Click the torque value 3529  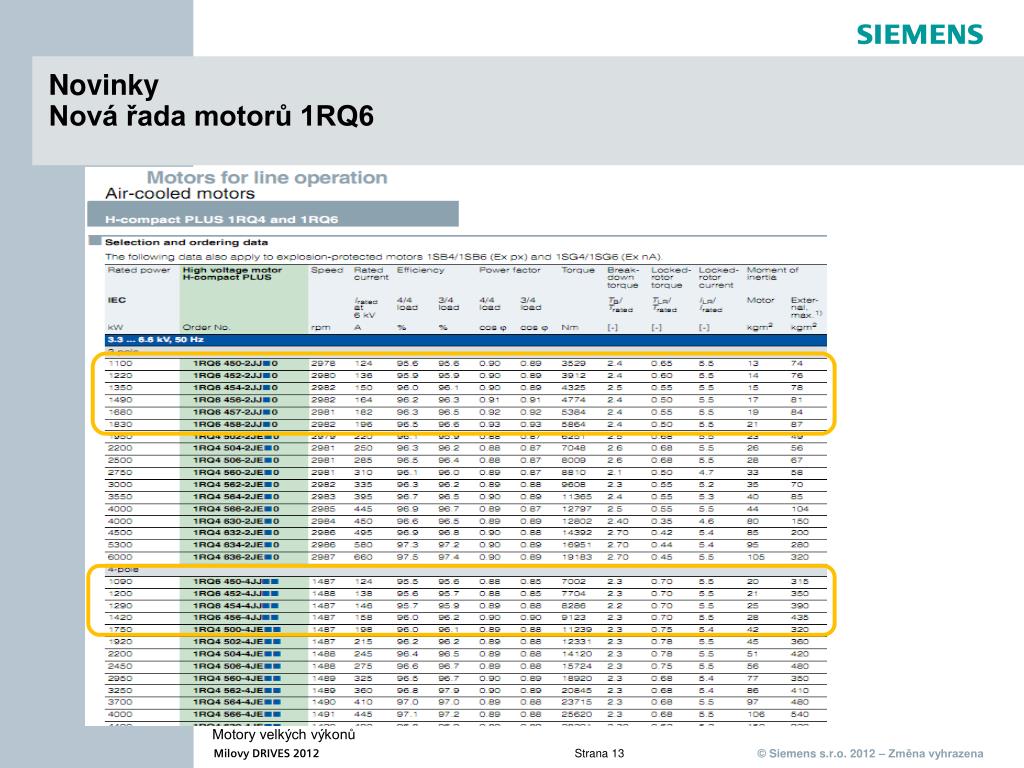click(573, 363)
